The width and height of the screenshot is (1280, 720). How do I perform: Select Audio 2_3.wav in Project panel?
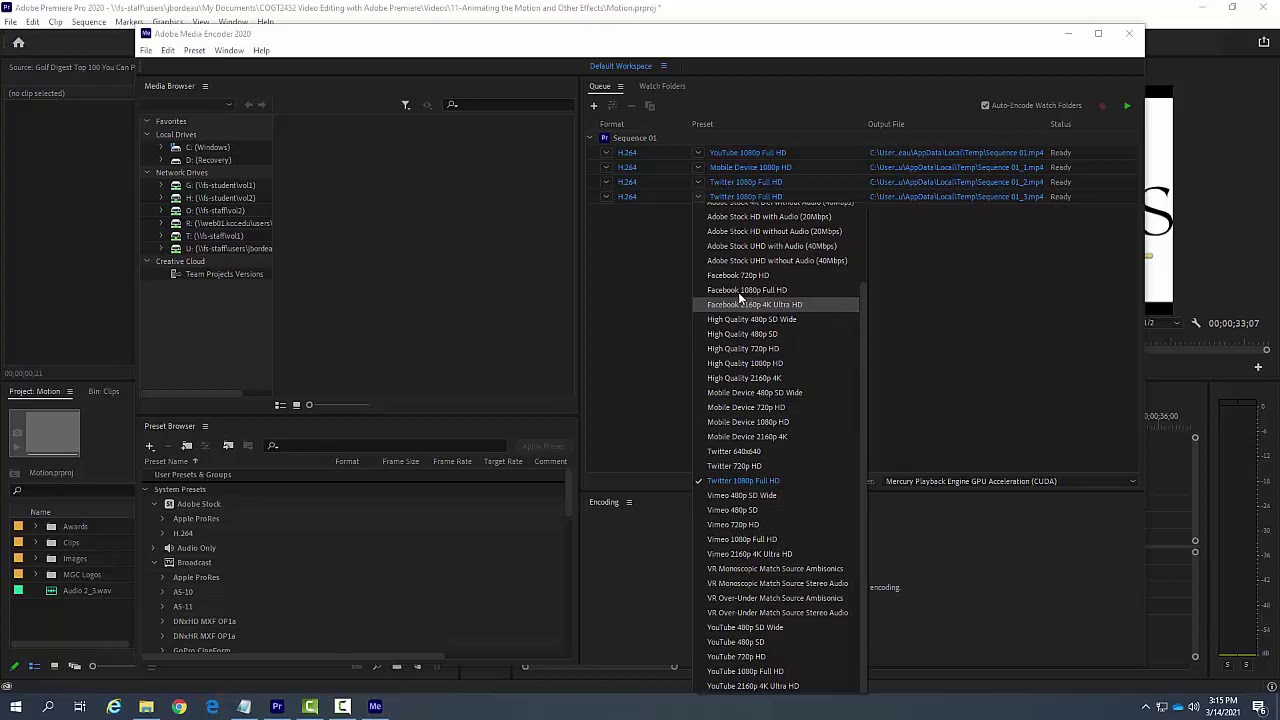click(x=87, y=591)
